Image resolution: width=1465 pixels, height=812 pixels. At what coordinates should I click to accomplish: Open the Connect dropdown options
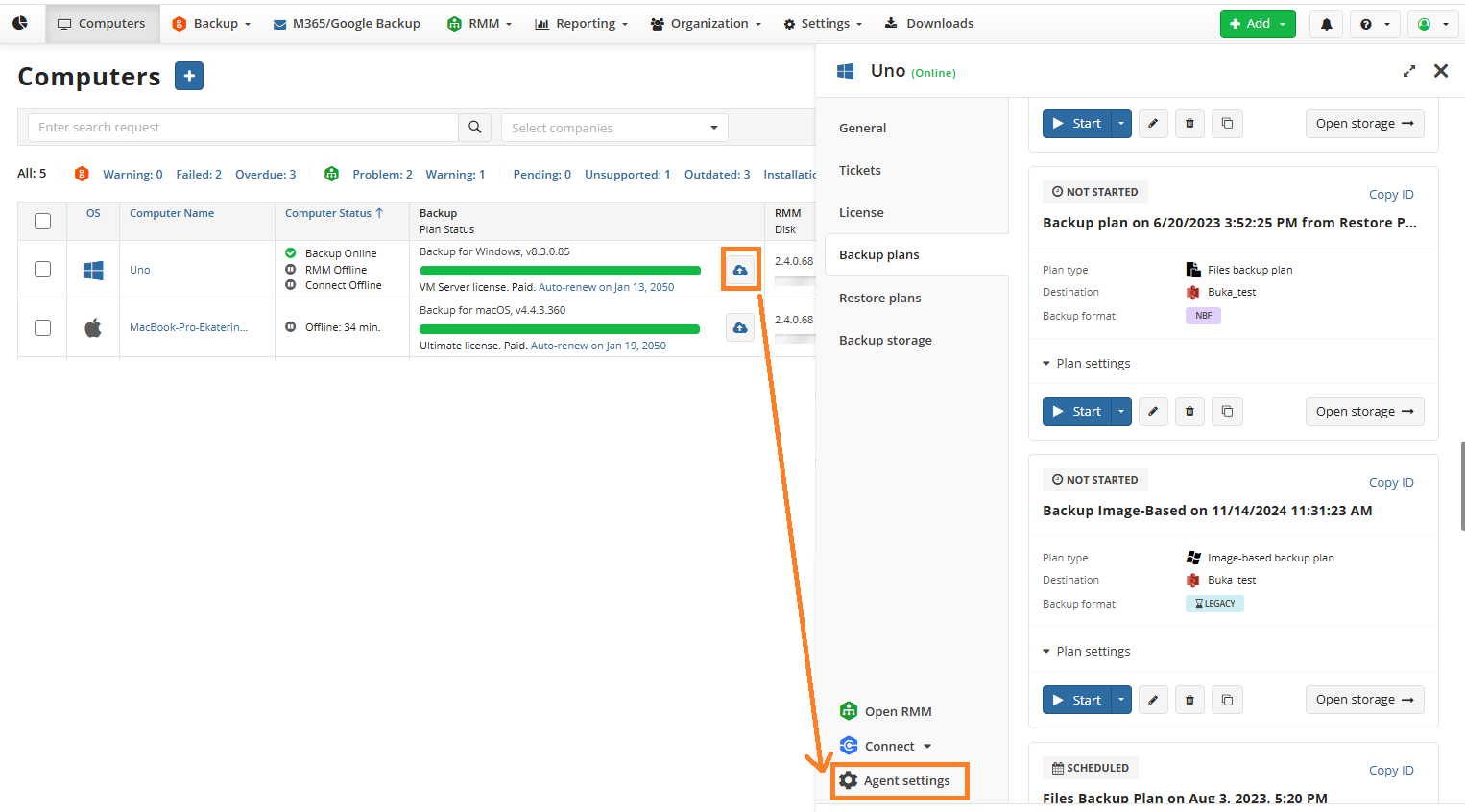click(927, 747)
